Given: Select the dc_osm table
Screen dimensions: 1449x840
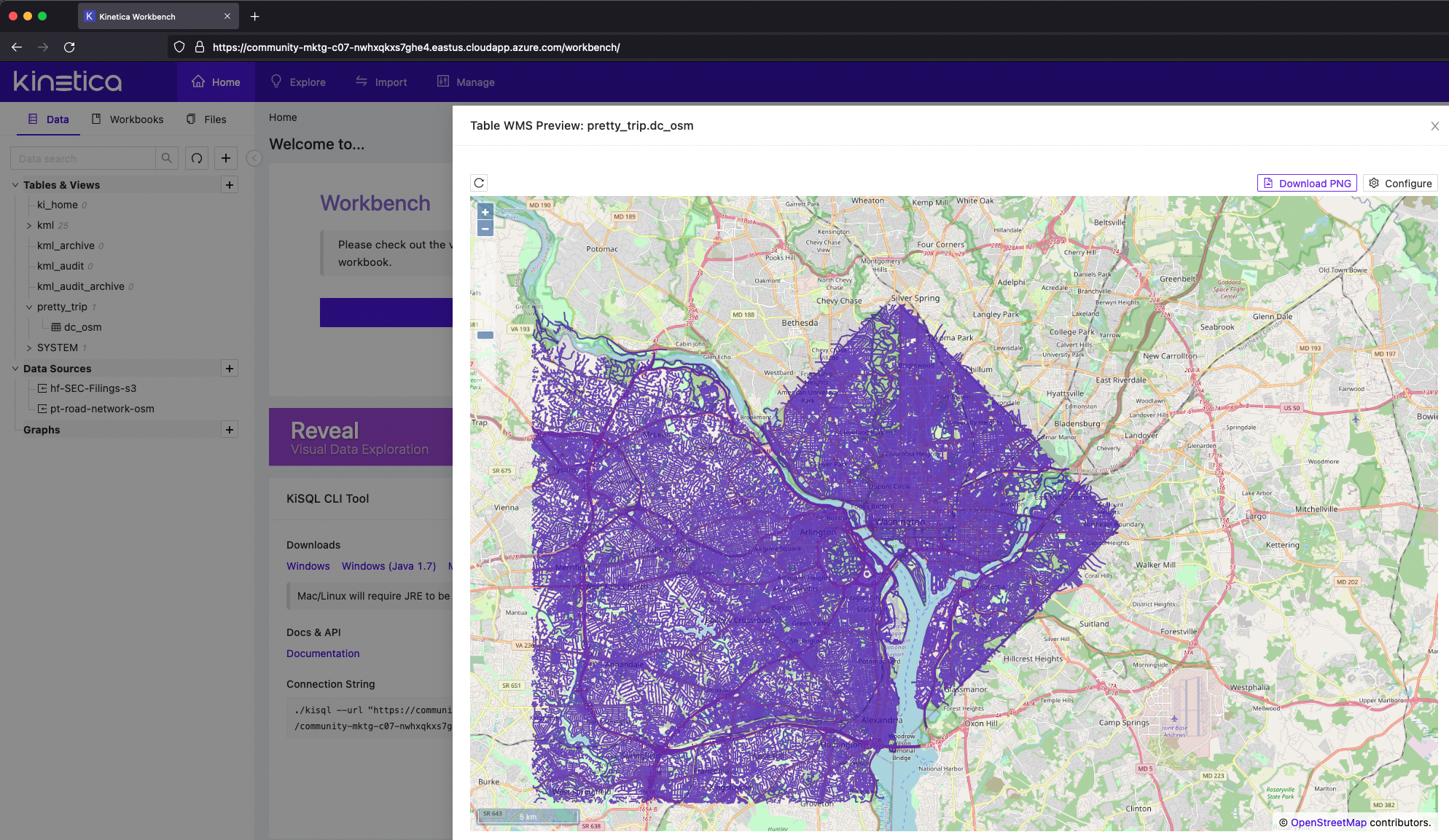Looking at the screenshot, I should tap(82, 327).
